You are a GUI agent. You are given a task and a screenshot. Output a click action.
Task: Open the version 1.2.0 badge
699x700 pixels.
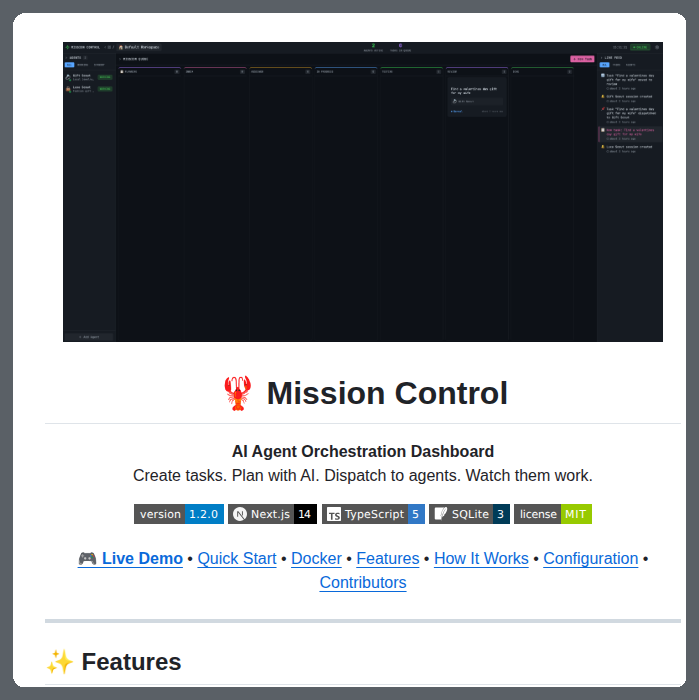point(179,514)
